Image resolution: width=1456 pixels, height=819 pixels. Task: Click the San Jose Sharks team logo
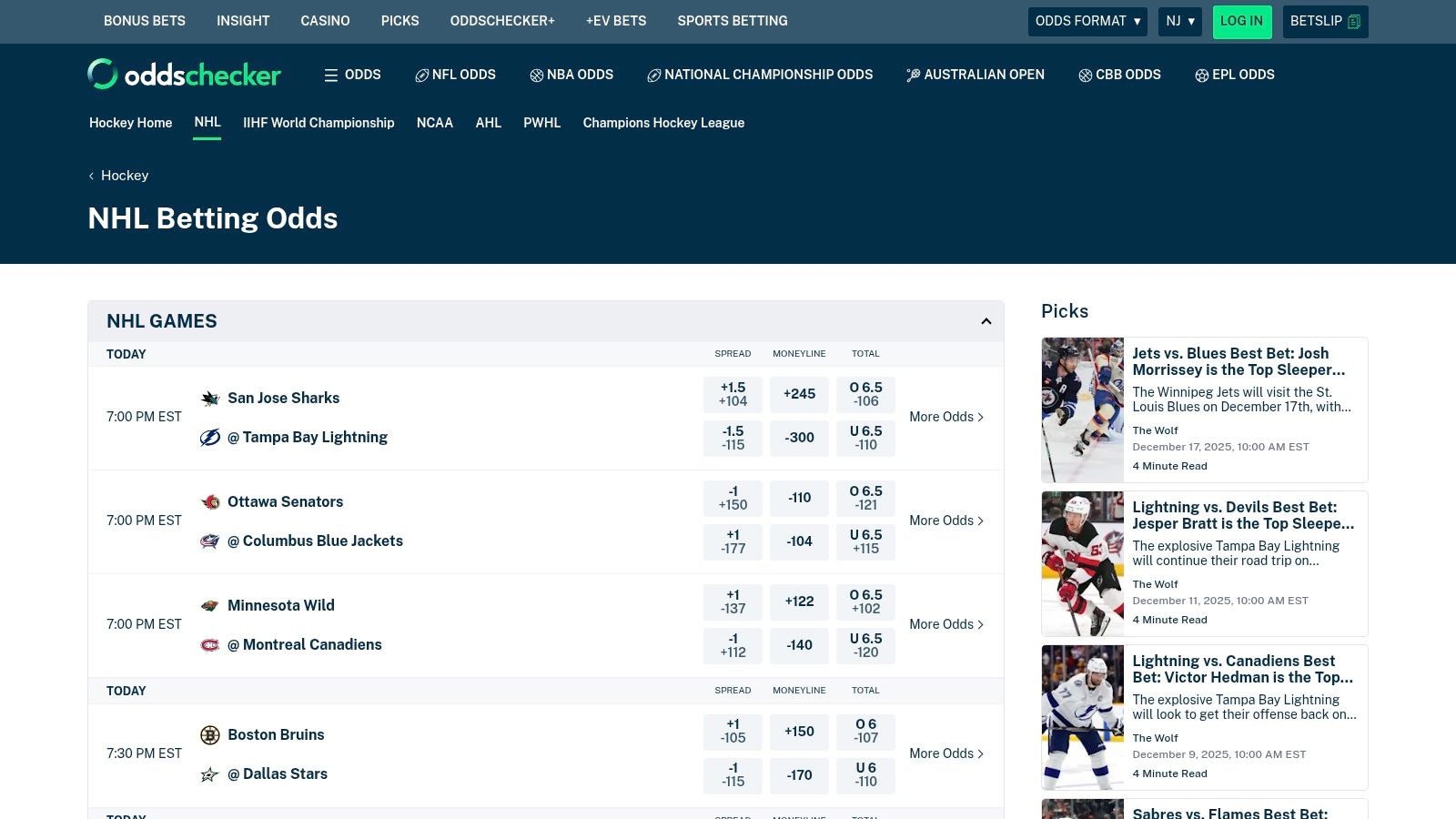210,398
